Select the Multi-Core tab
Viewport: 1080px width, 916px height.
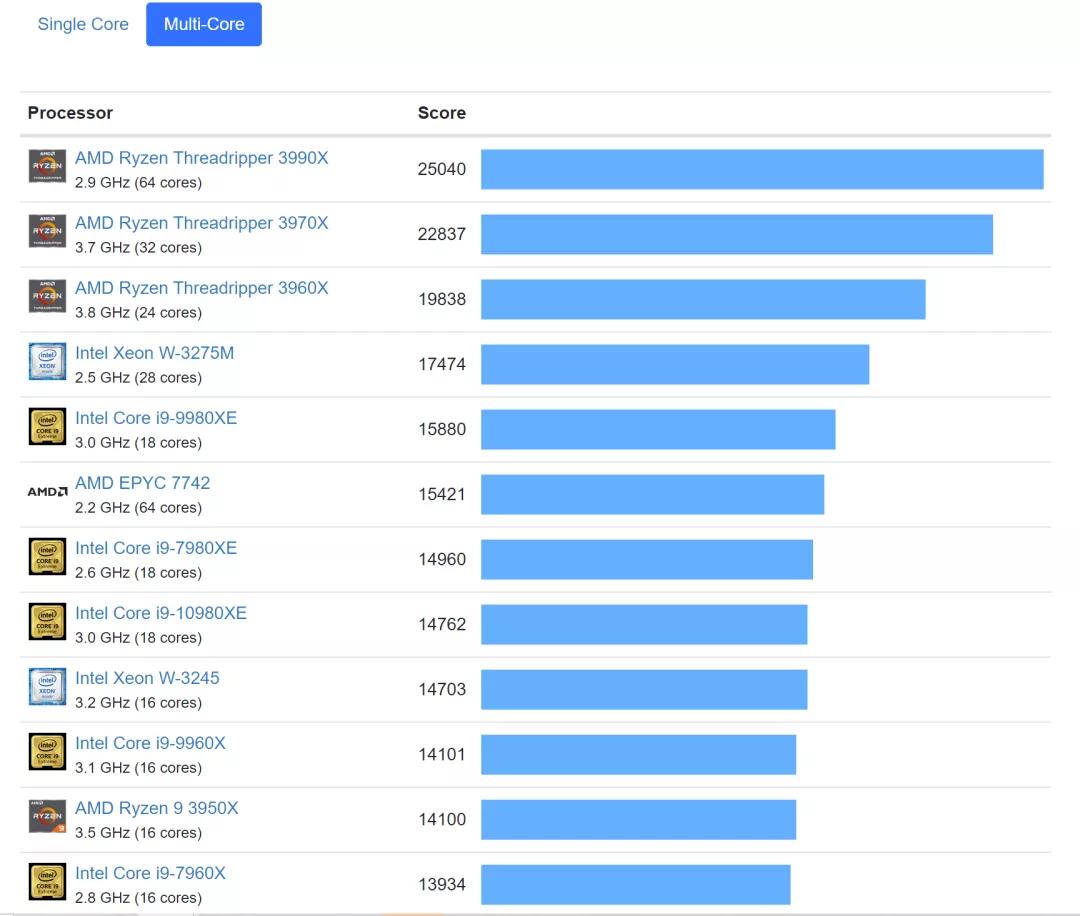click(204, 24)
